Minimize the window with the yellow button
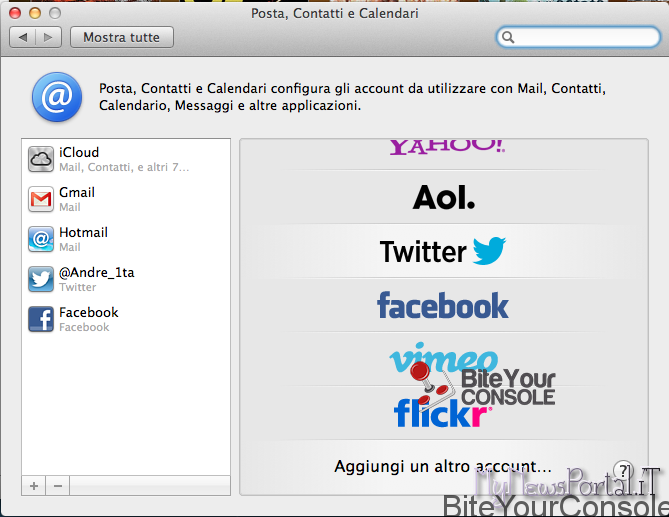Screen dimensions: 669x517 [35, 13]
